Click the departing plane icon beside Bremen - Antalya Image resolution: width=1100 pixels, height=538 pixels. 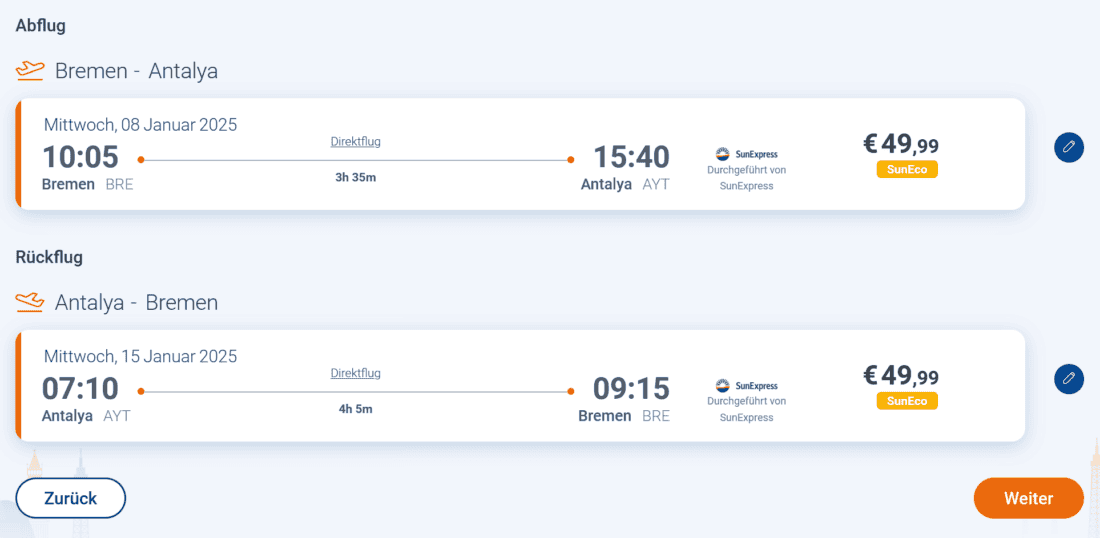(x=31, y=71)
